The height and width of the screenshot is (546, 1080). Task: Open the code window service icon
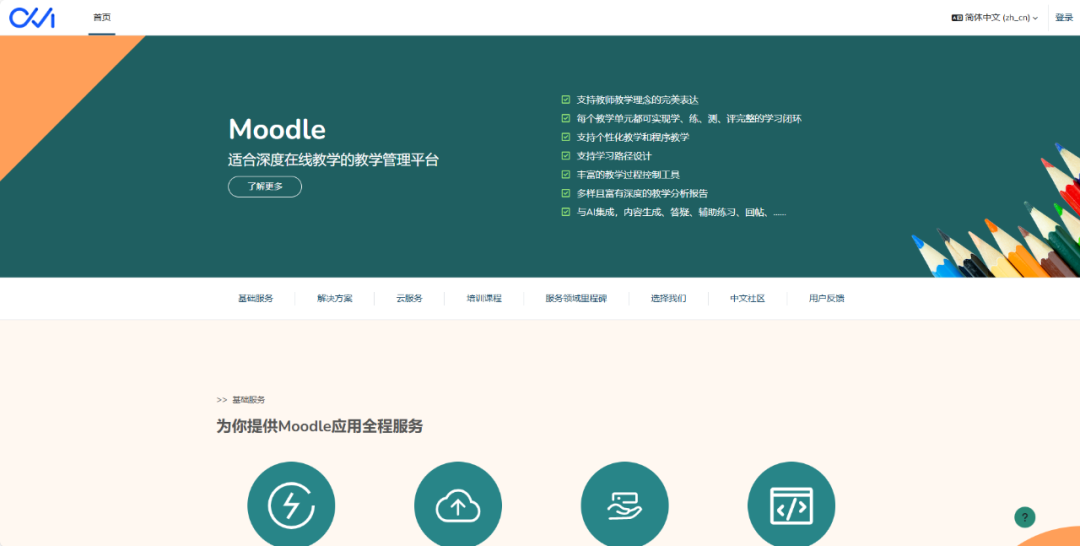pos(791,506)
